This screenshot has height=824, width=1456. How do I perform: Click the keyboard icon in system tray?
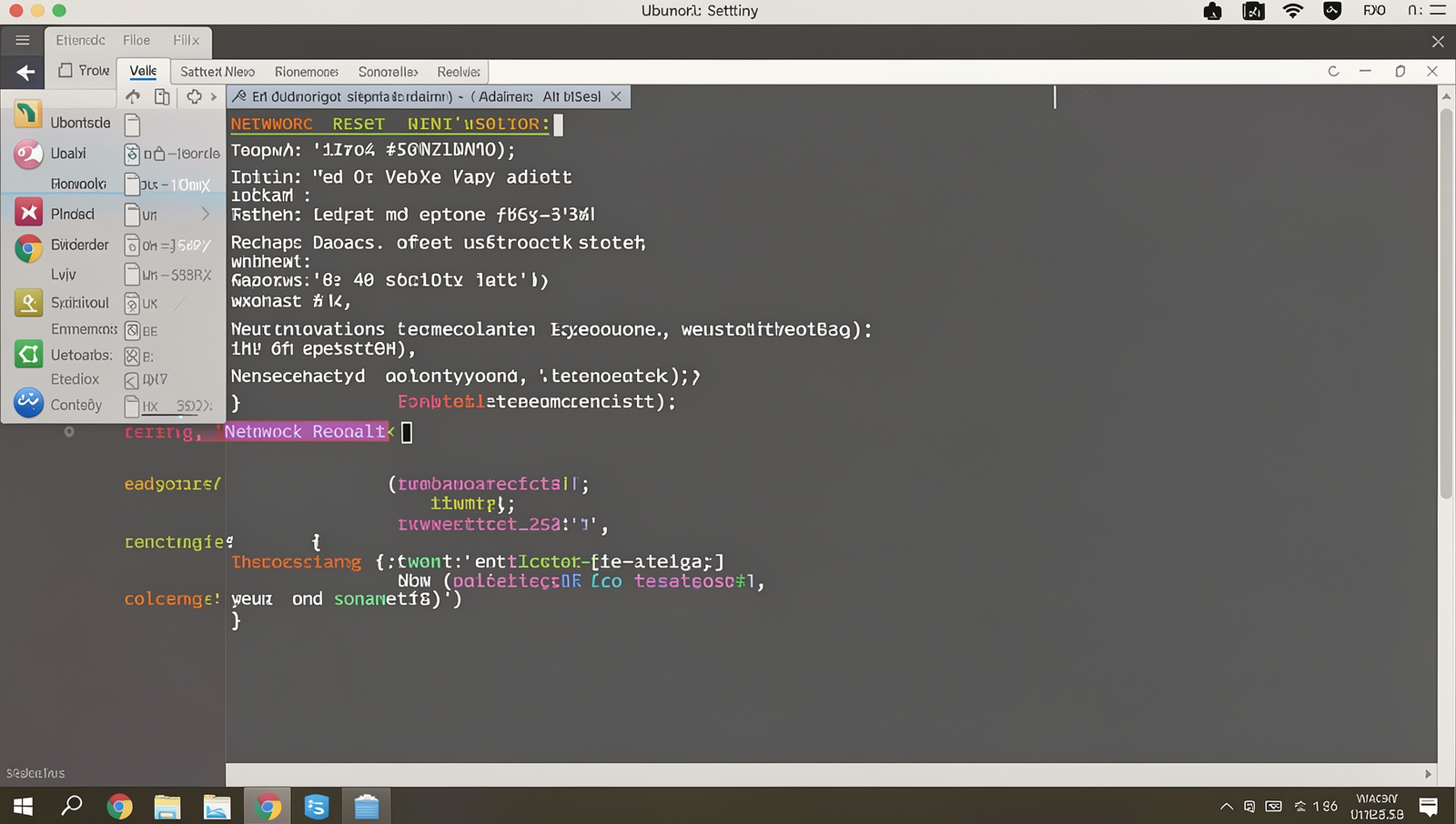tap(1274, 806)
